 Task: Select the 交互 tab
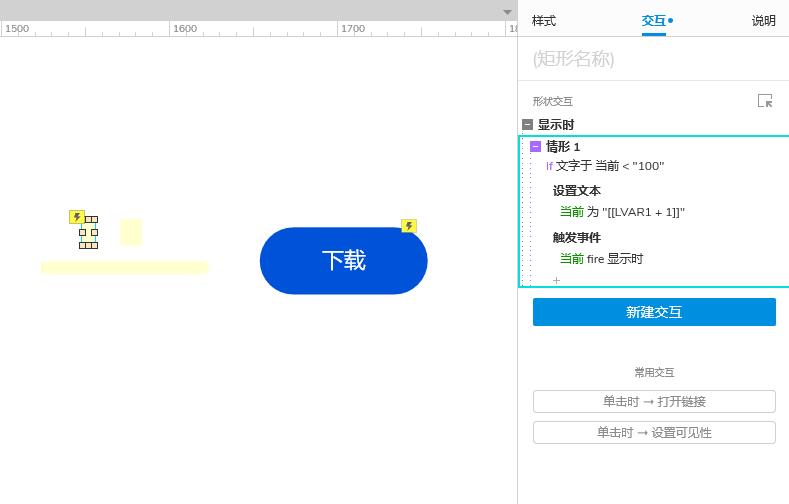coord(654,21)
